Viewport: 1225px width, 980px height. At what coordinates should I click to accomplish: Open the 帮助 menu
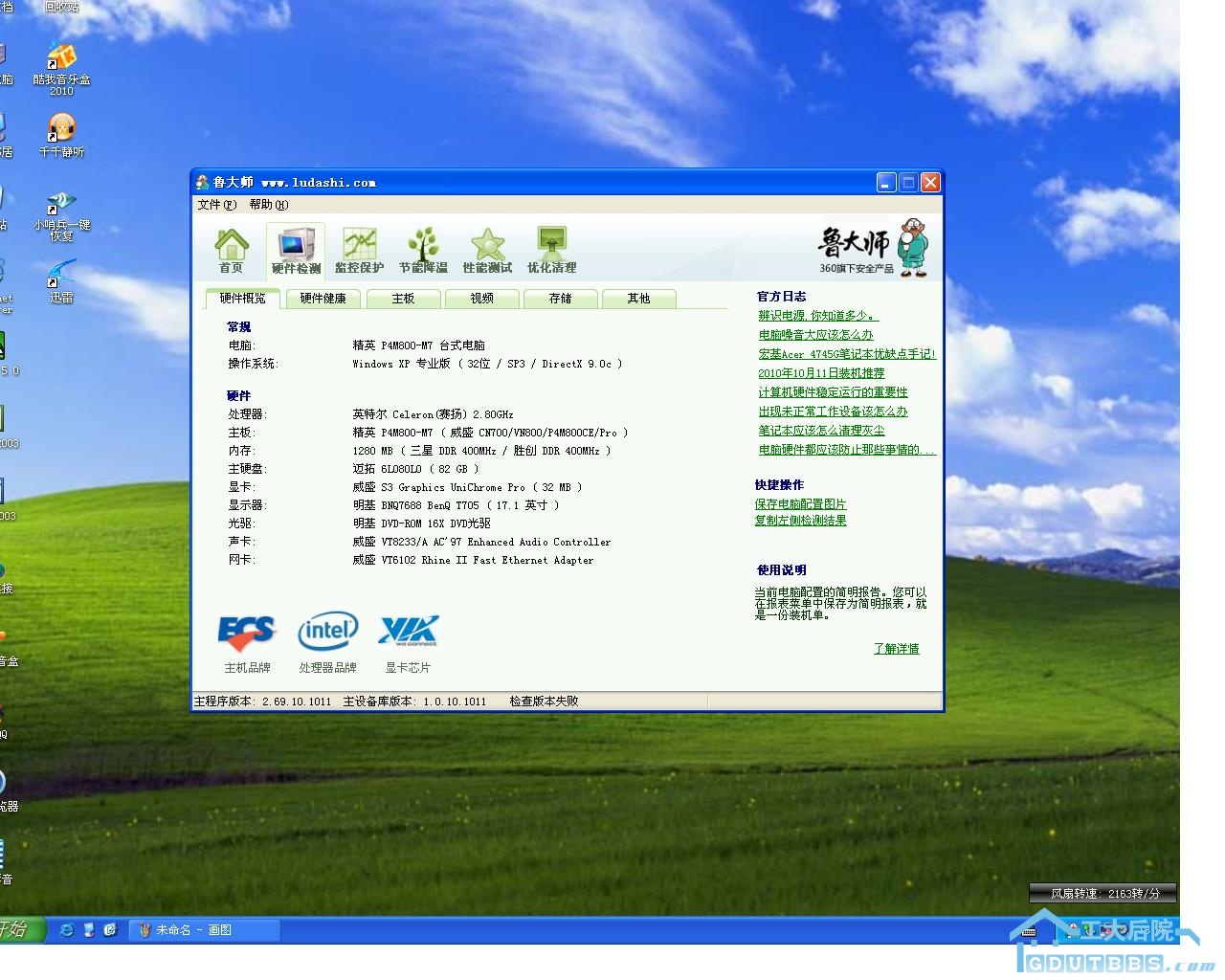[x=268, y=204]
